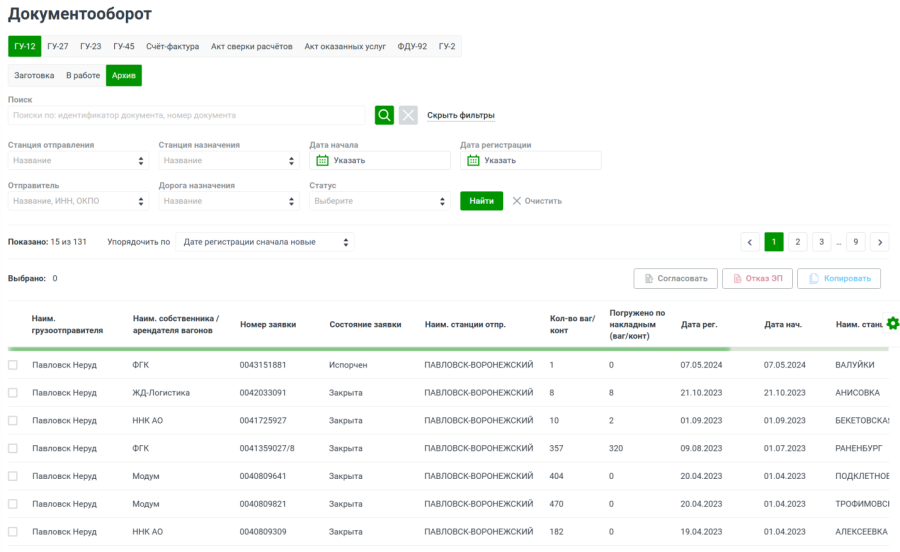
Task: Select checkbox for request 0043151881
Action: tap(13, 365)
